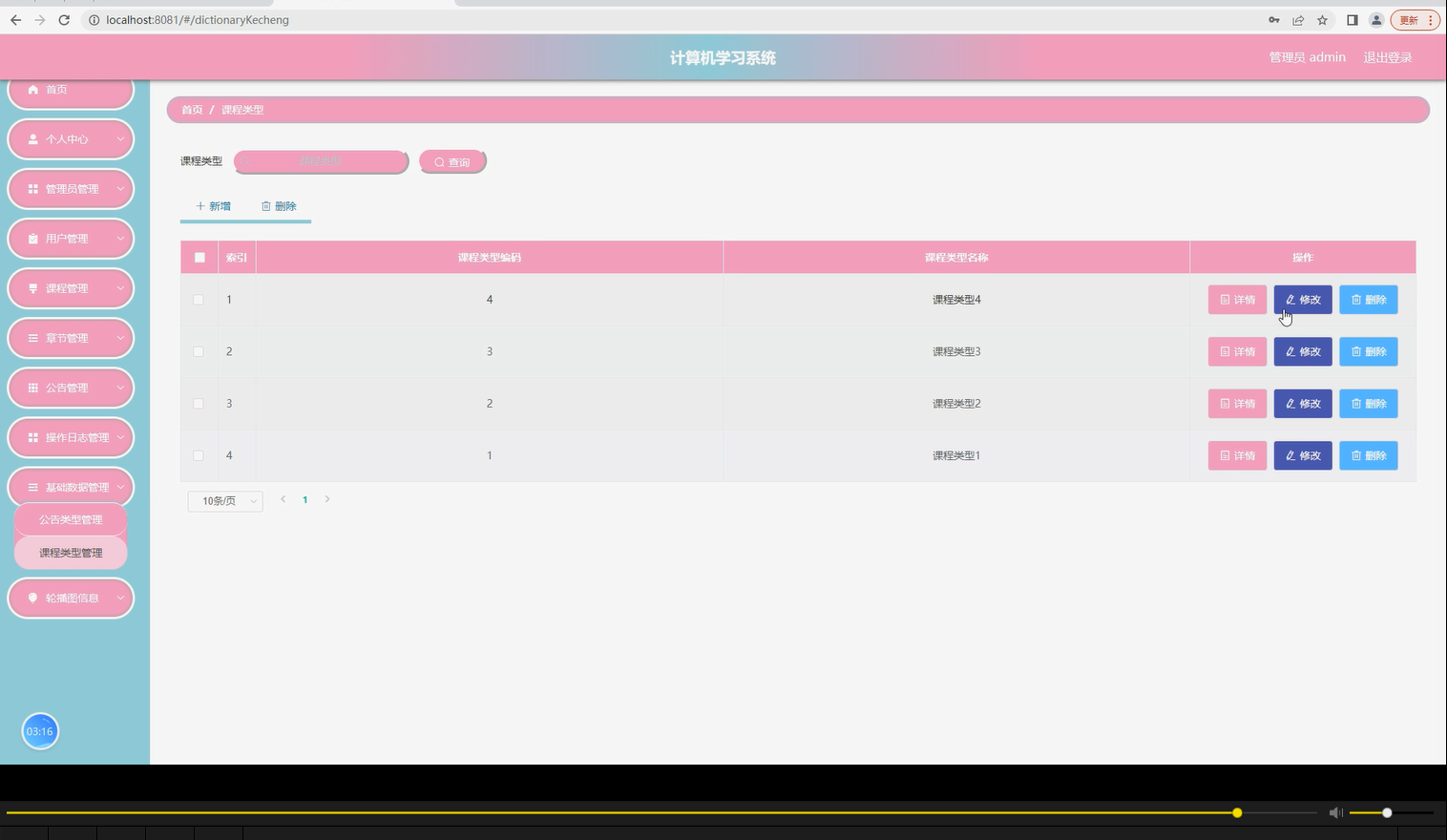Expand the 课程管理 menu chevron
This screenshot has height=840, width=1447.
pos(120,288)
